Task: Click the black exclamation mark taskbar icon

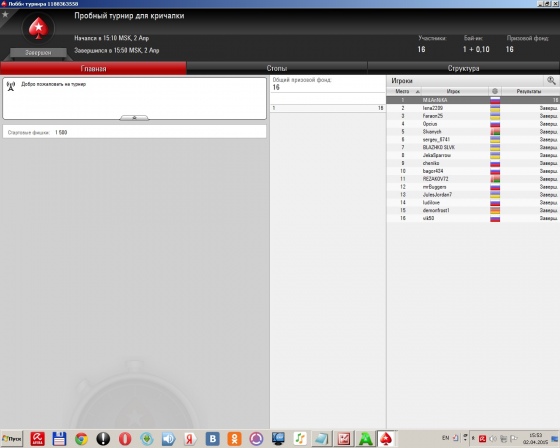Action: coord(103,439)
